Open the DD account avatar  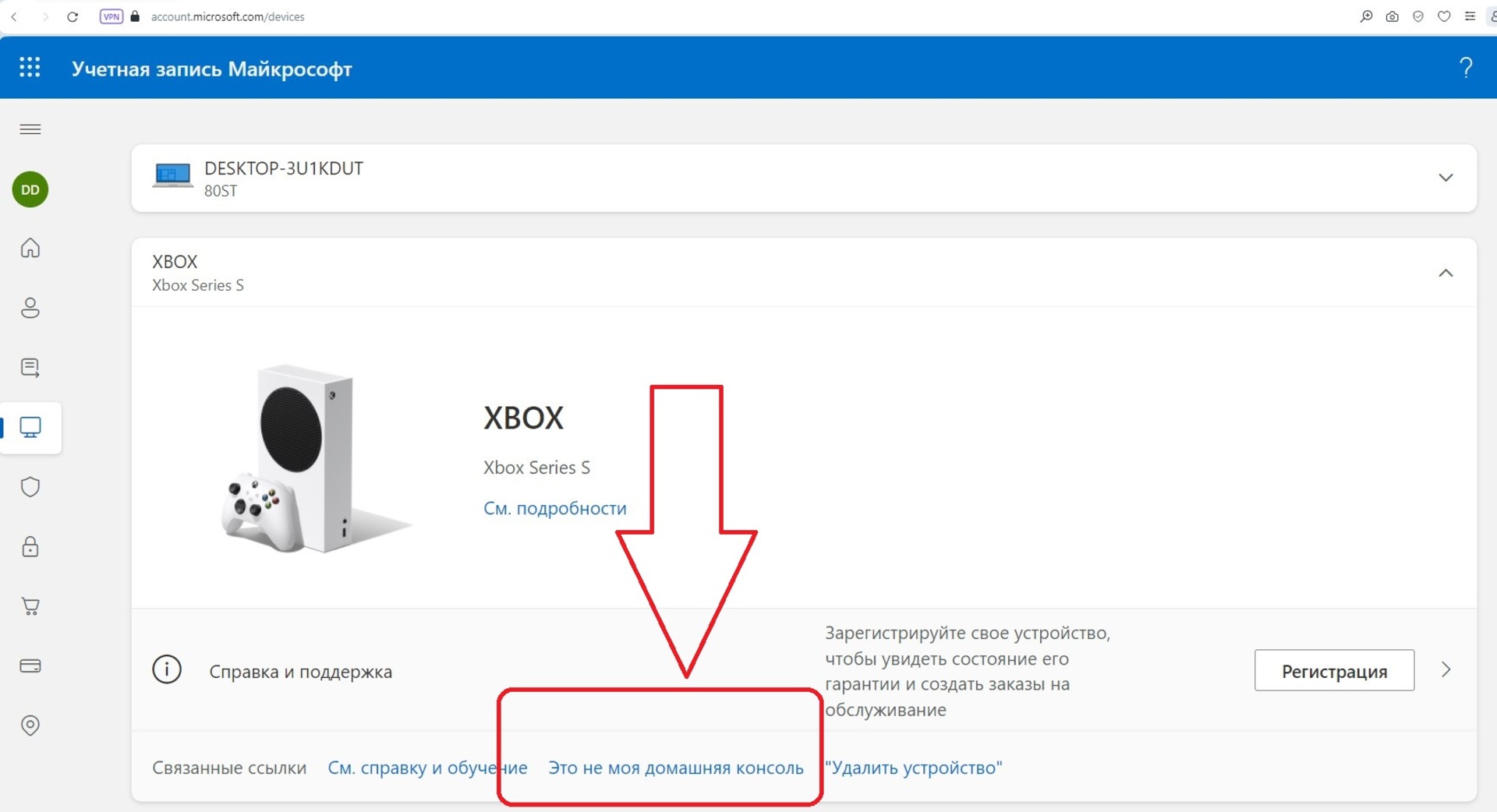tap(30, 189)
